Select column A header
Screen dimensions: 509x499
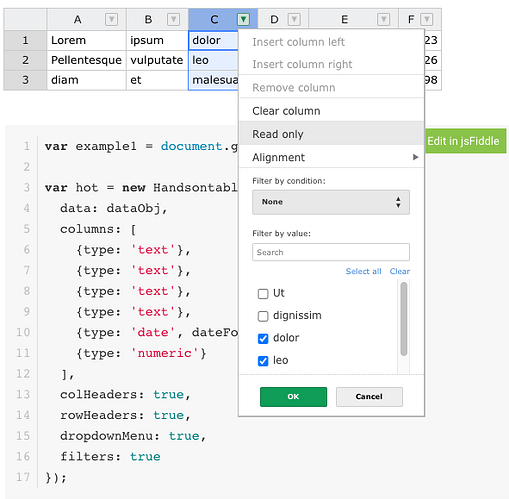[x=86, y=19]
